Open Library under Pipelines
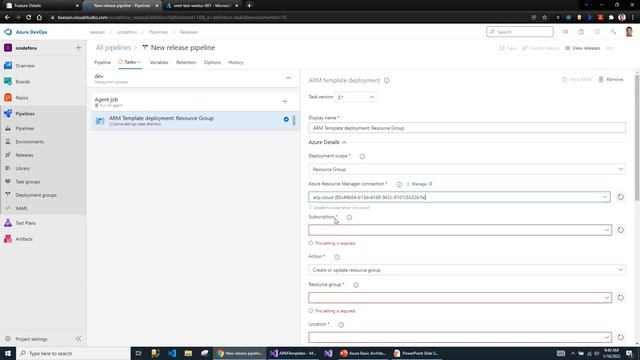This screenshot has width=640, height=360. [22, 169]
